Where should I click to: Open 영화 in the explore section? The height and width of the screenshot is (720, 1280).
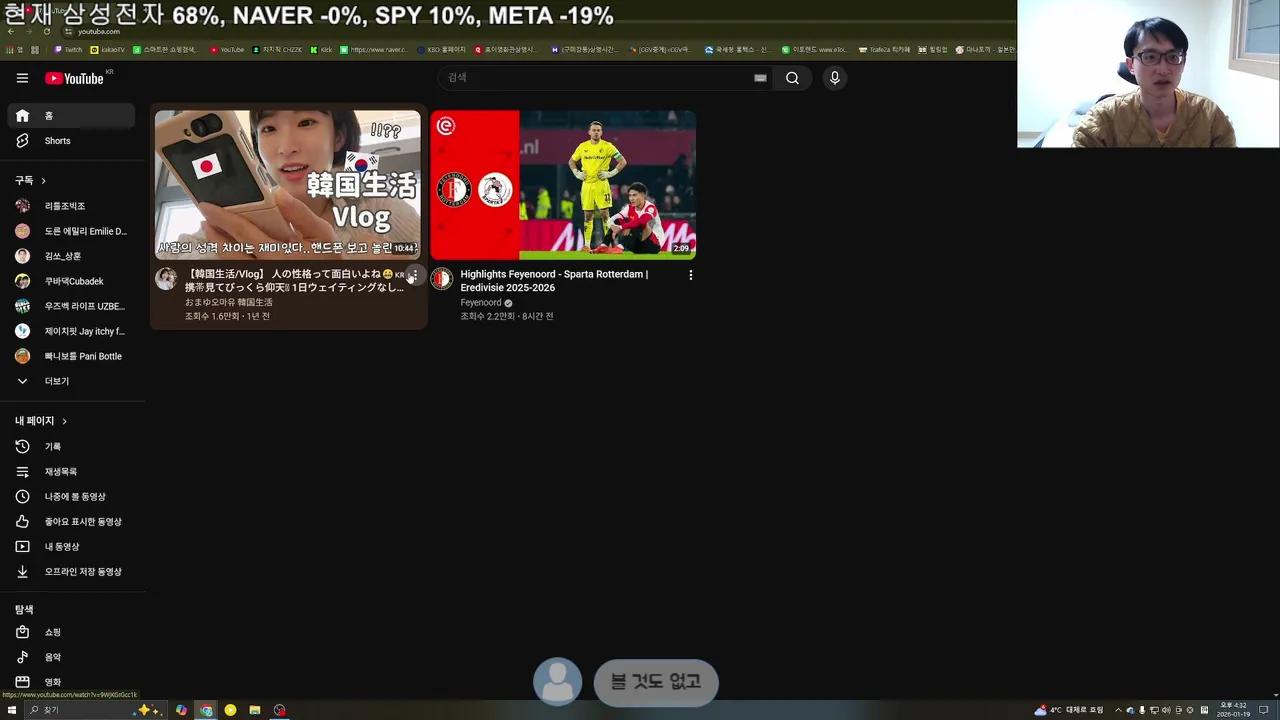click(71, 682)
